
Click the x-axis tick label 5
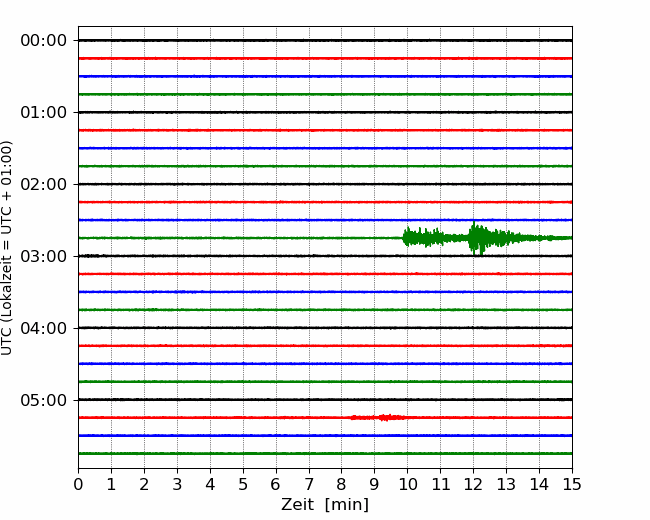point(243,484)
